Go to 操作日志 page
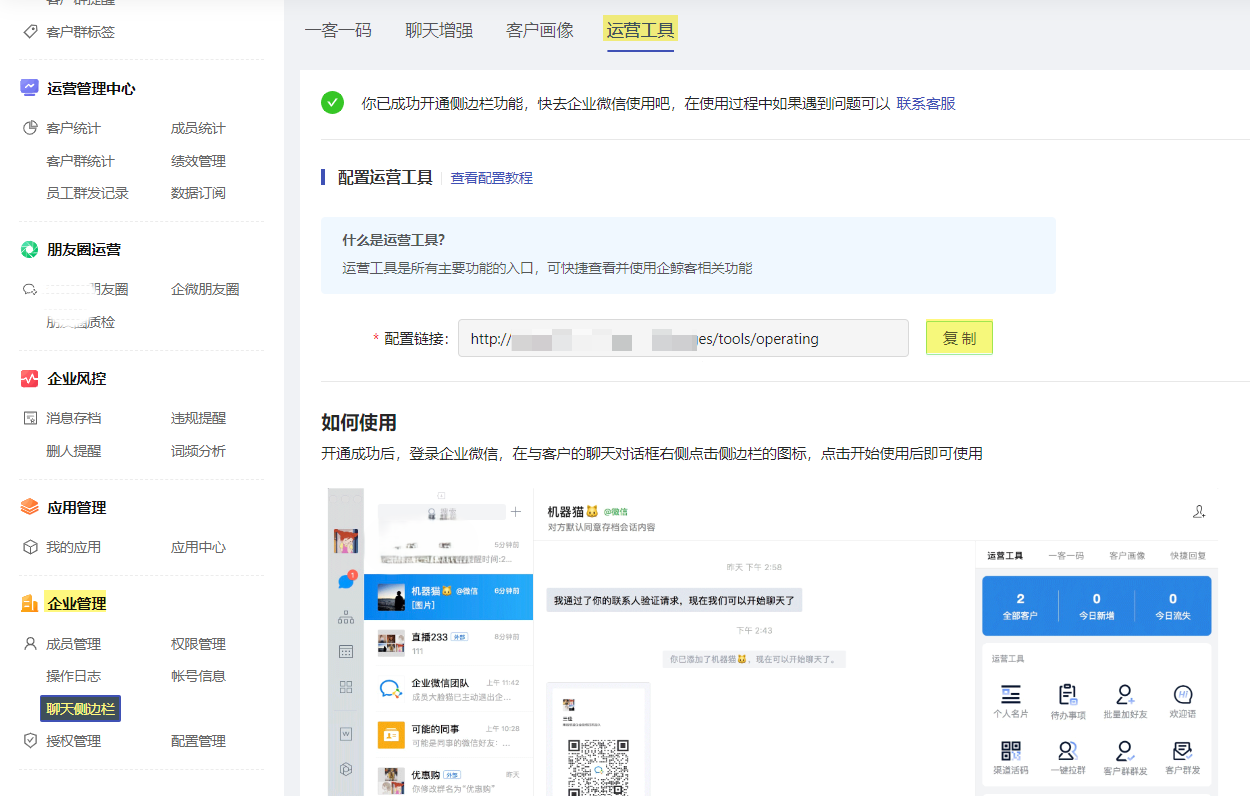 point(74,676)
